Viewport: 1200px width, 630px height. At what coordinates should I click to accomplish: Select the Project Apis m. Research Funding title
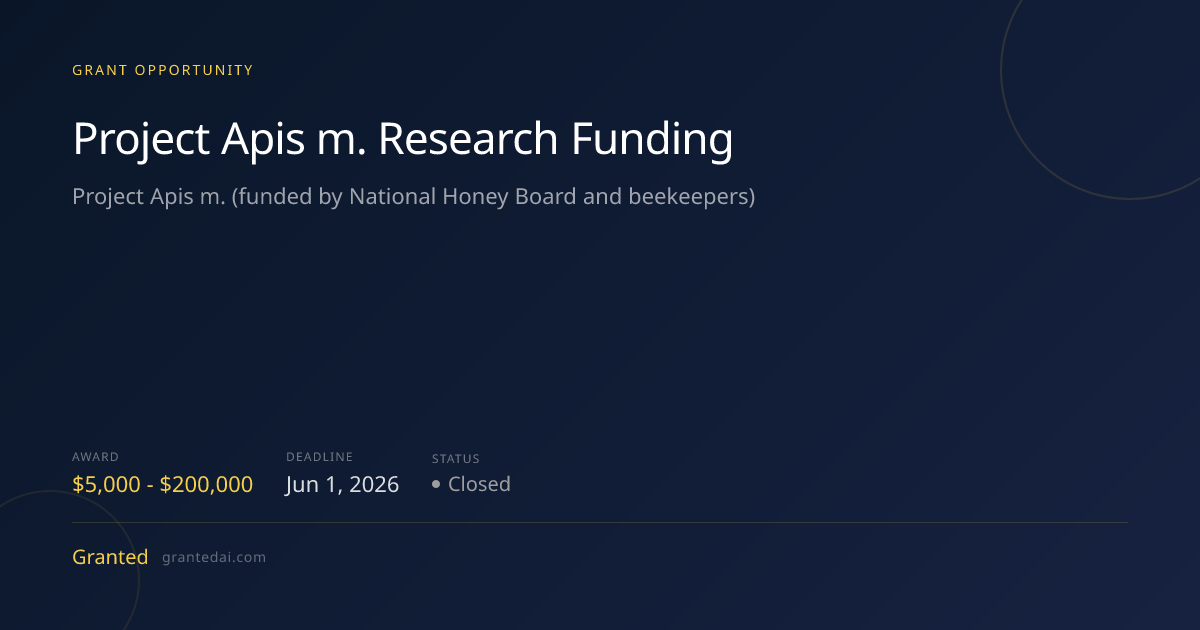(x=403, y=139)
